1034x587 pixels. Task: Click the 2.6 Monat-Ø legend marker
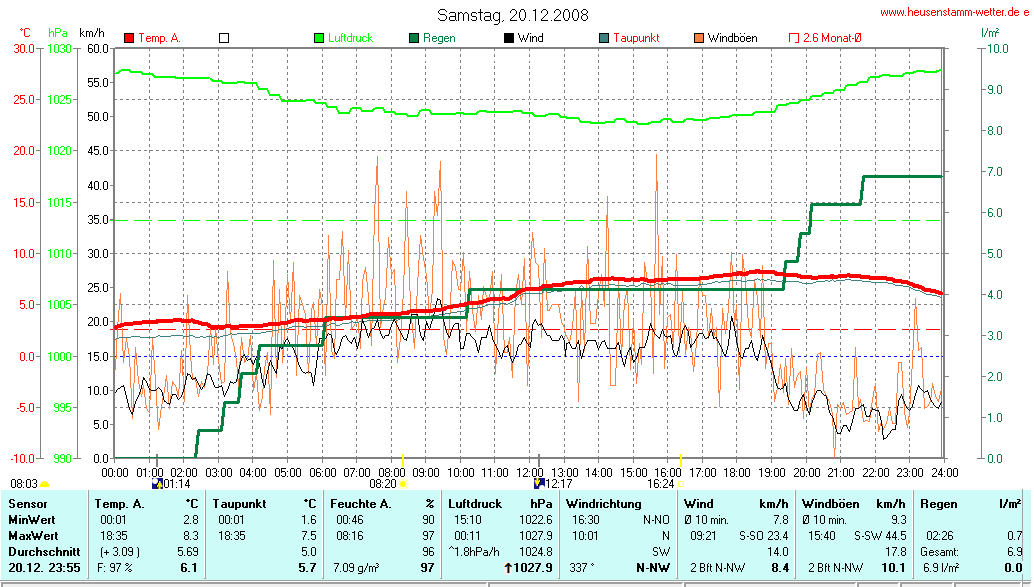(x=794, y=38)
